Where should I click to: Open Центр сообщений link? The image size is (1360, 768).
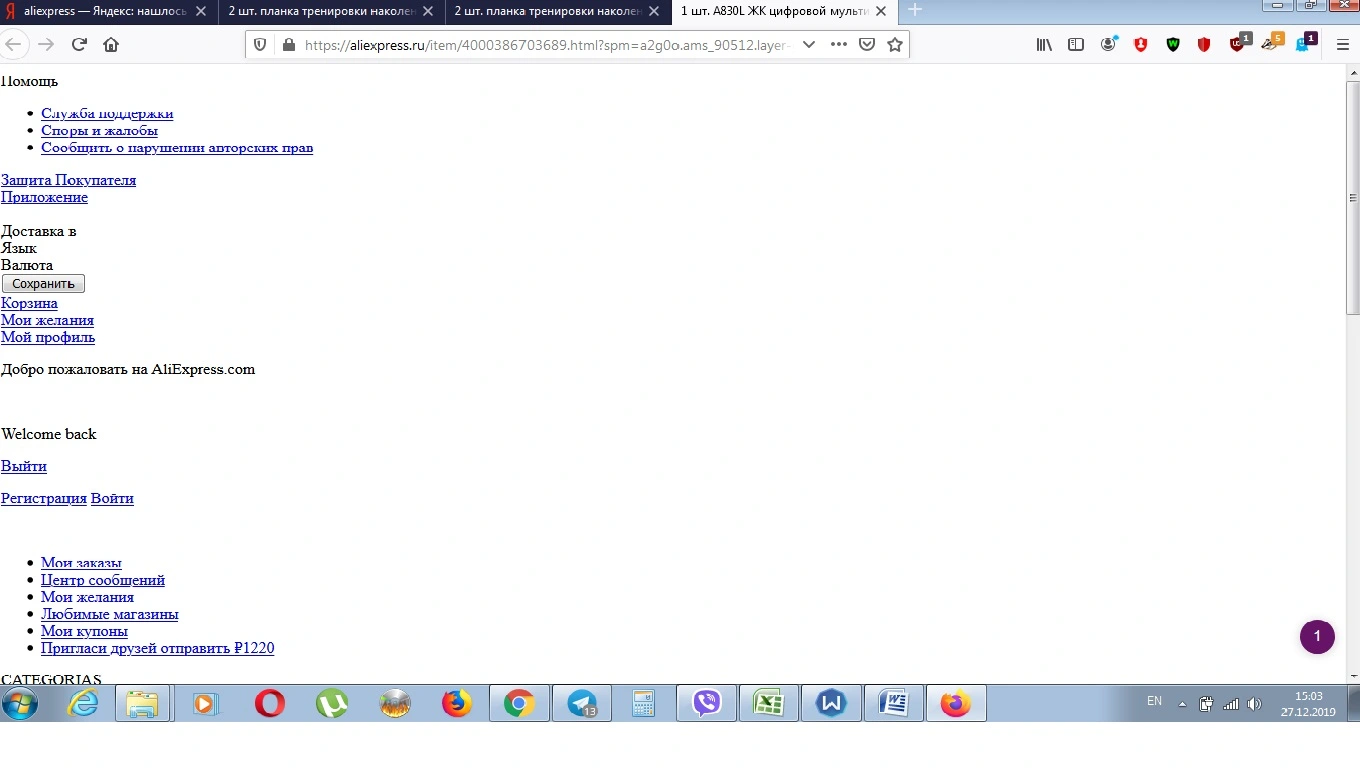point(103,580)
